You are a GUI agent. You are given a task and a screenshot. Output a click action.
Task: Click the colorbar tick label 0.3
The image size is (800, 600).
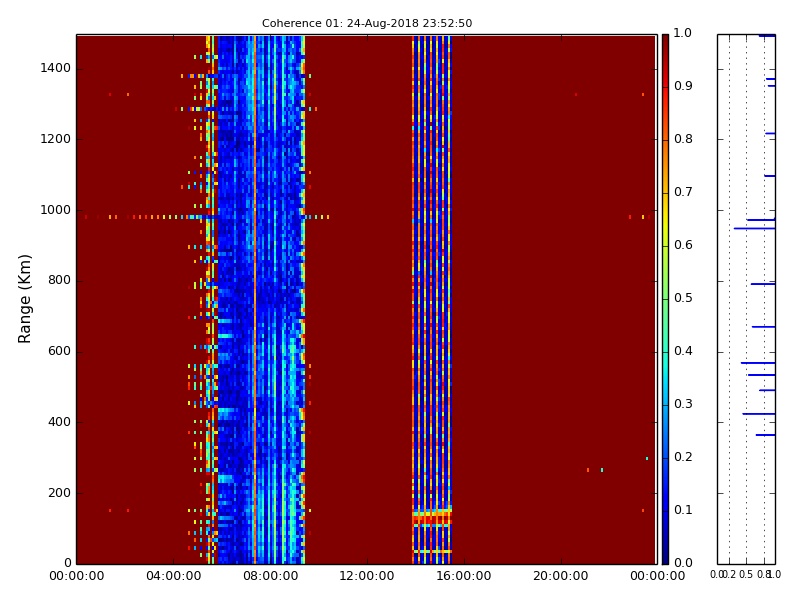[683, 405]
